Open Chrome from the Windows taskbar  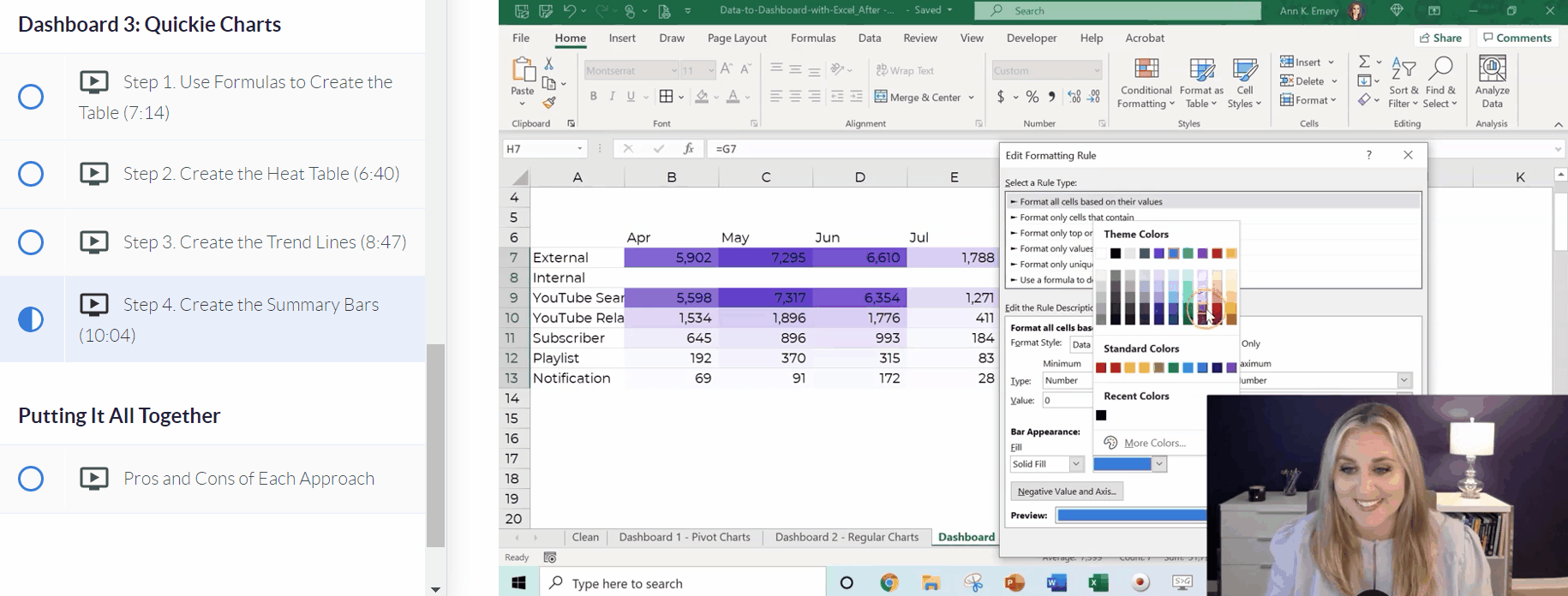(889, 583)
